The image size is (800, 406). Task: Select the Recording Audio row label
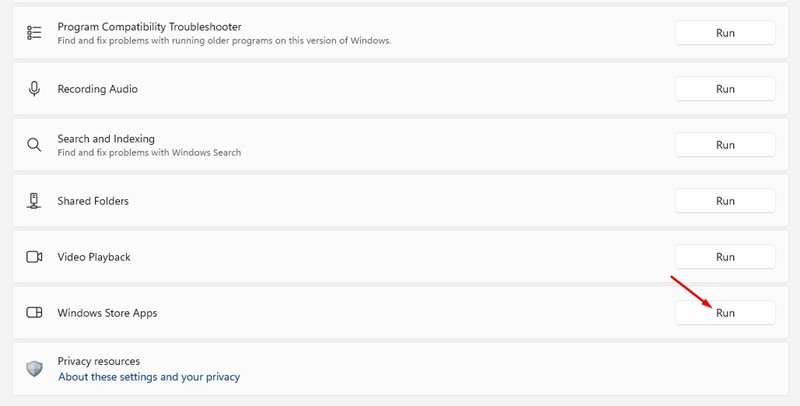coord(97,89)
